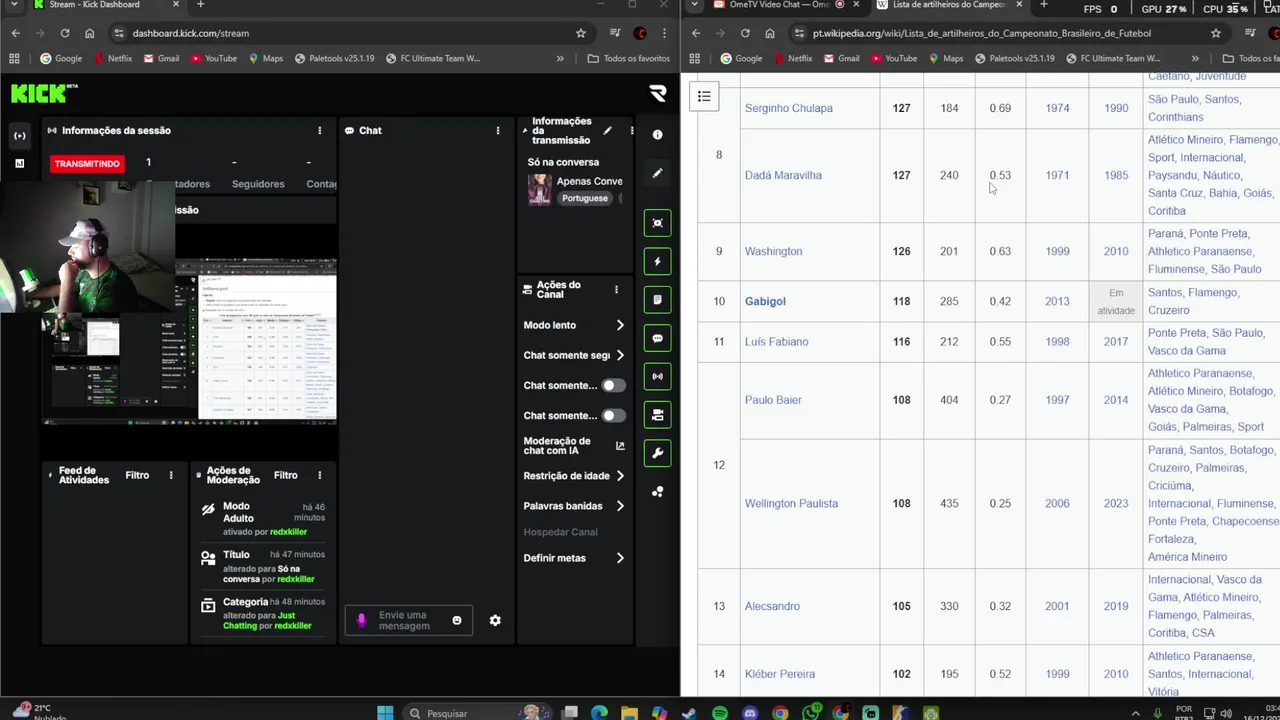Open 'Todos os favoritos' folder in Kick window
Screen dimensions: 1280x720
(628, 58)
